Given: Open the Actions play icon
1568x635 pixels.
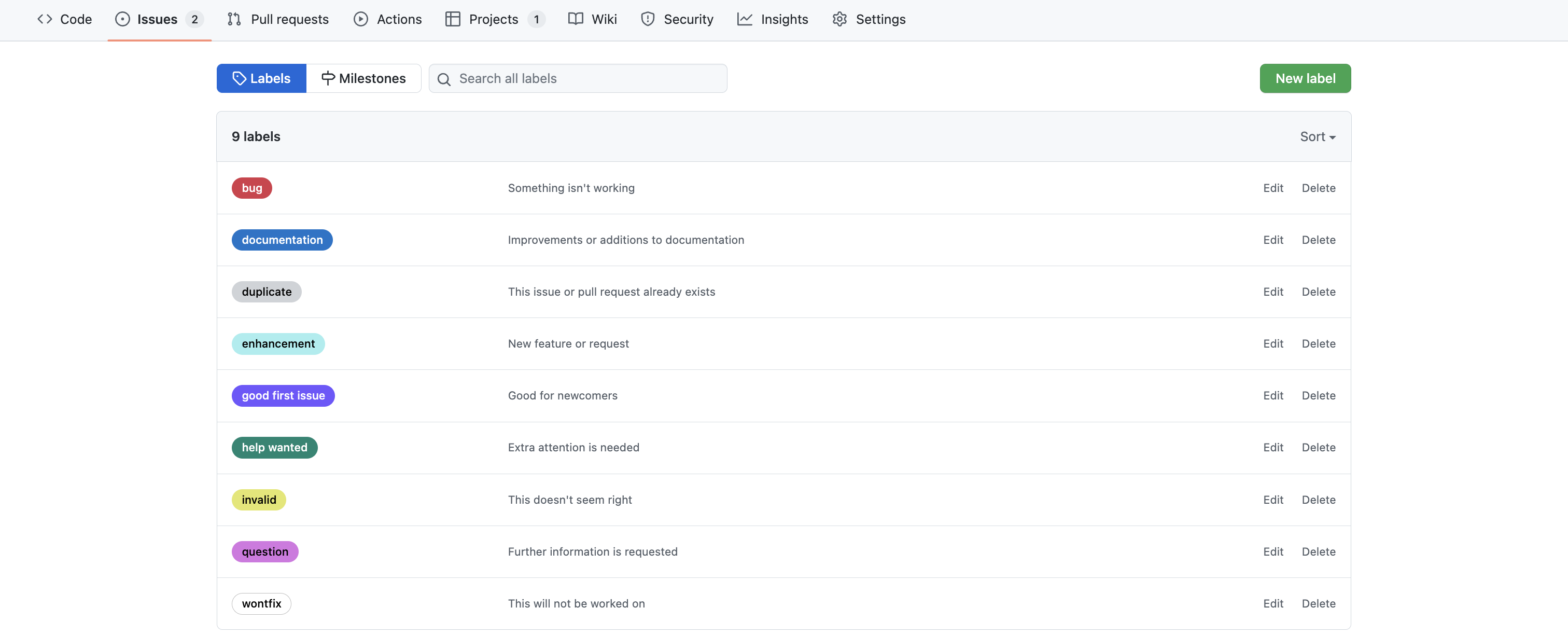Looking at the screenshot, I should coord(360,19).
